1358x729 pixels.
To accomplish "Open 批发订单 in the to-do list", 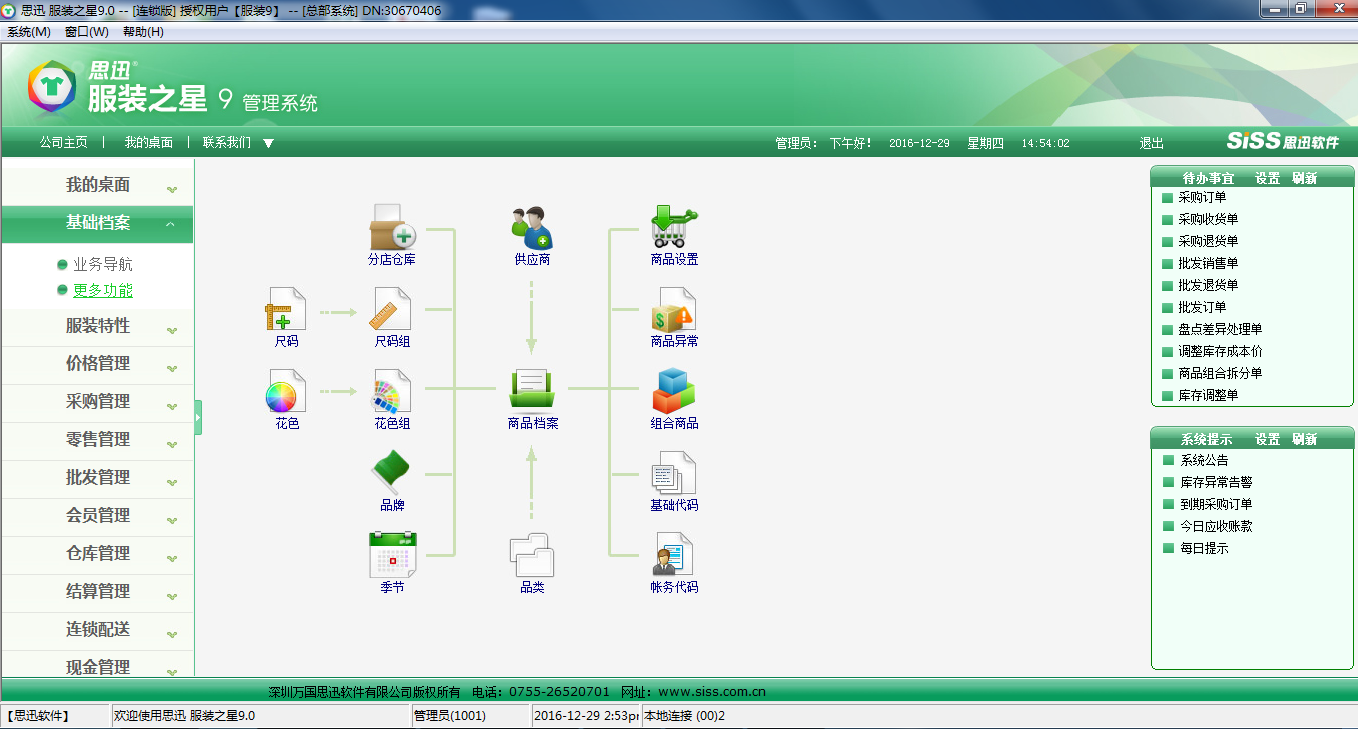I will [1202, 308].
